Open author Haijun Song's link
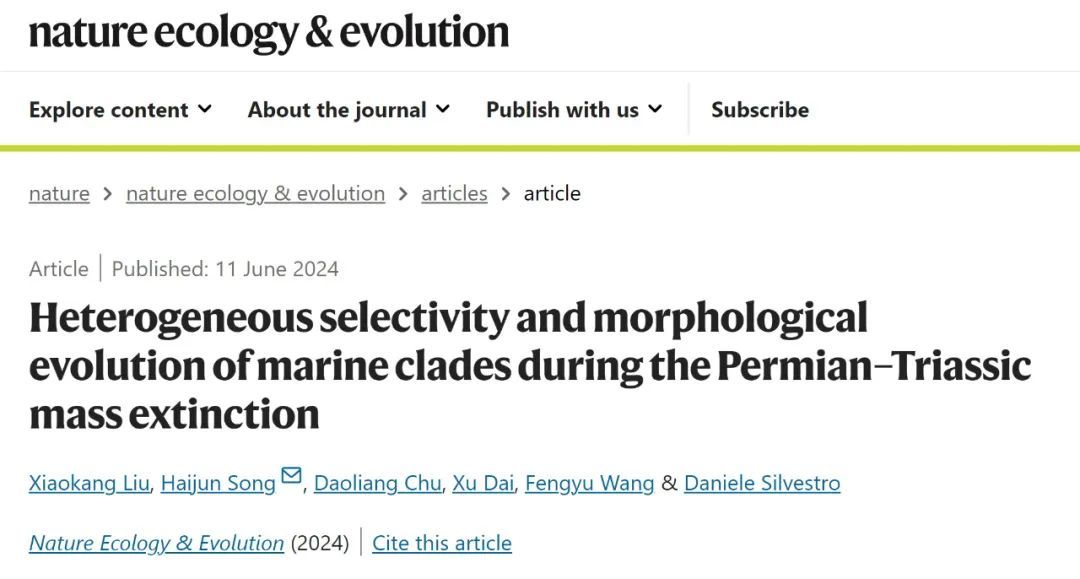 (218, 483)
